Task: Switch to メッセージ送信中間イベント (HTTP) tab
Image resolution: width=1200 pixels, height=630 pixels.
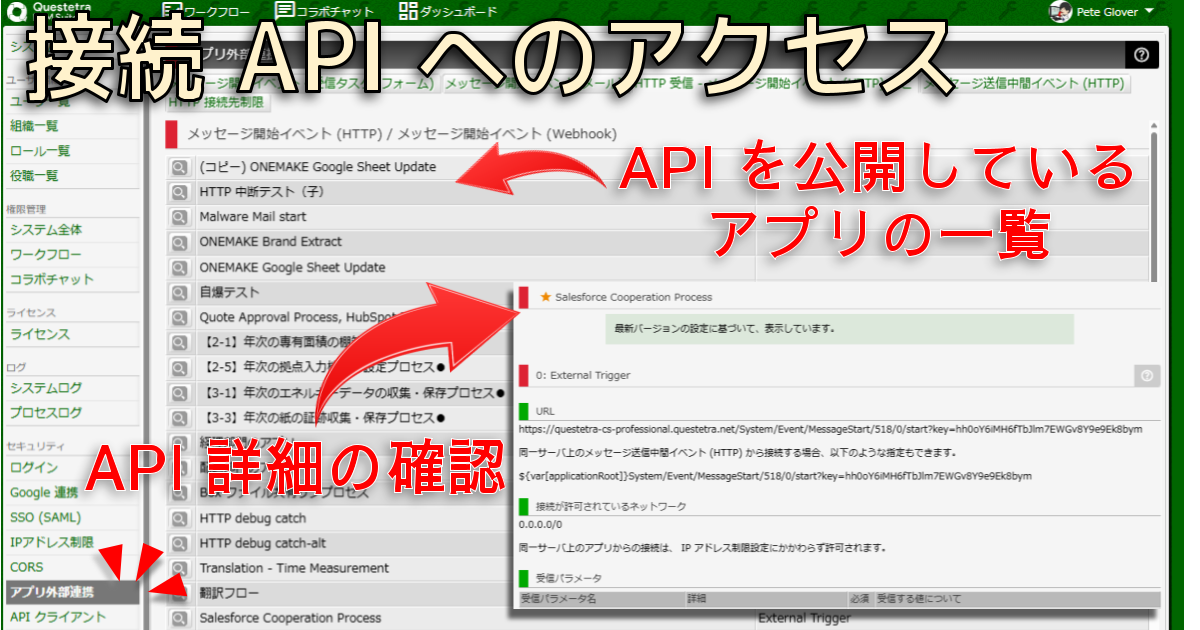Action: pyautogui.click(x=1027, y=83)
